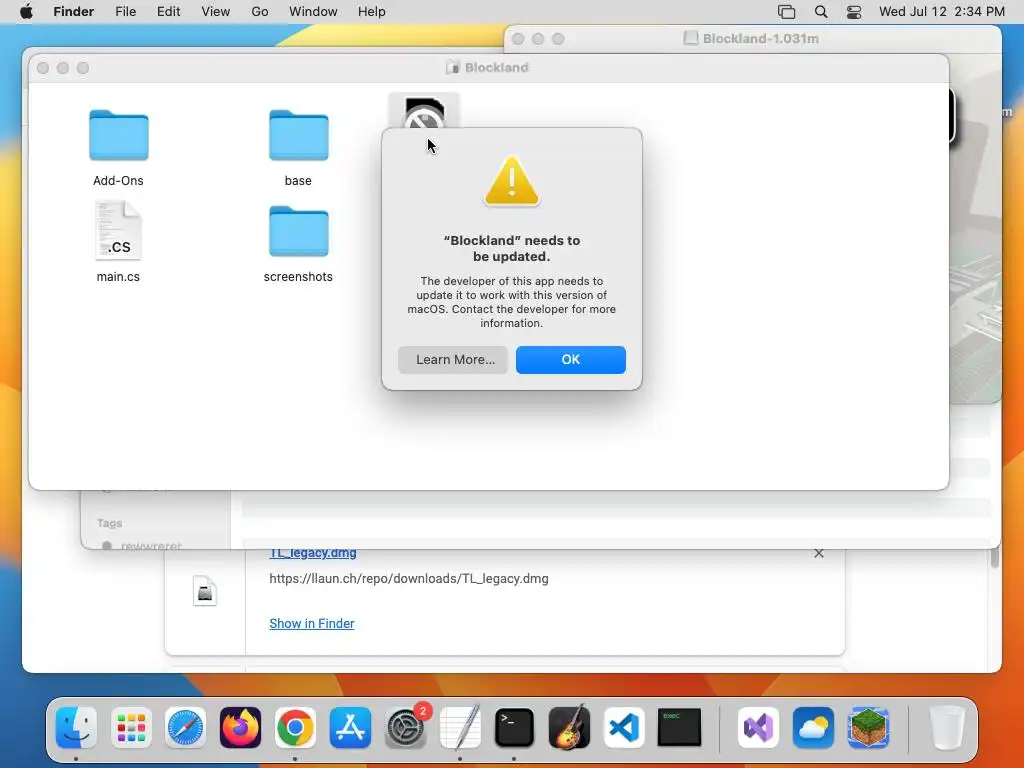Viewport: 1024px width, 768px height.
Task: Open the Edit menu
Action: pos(168,12)
